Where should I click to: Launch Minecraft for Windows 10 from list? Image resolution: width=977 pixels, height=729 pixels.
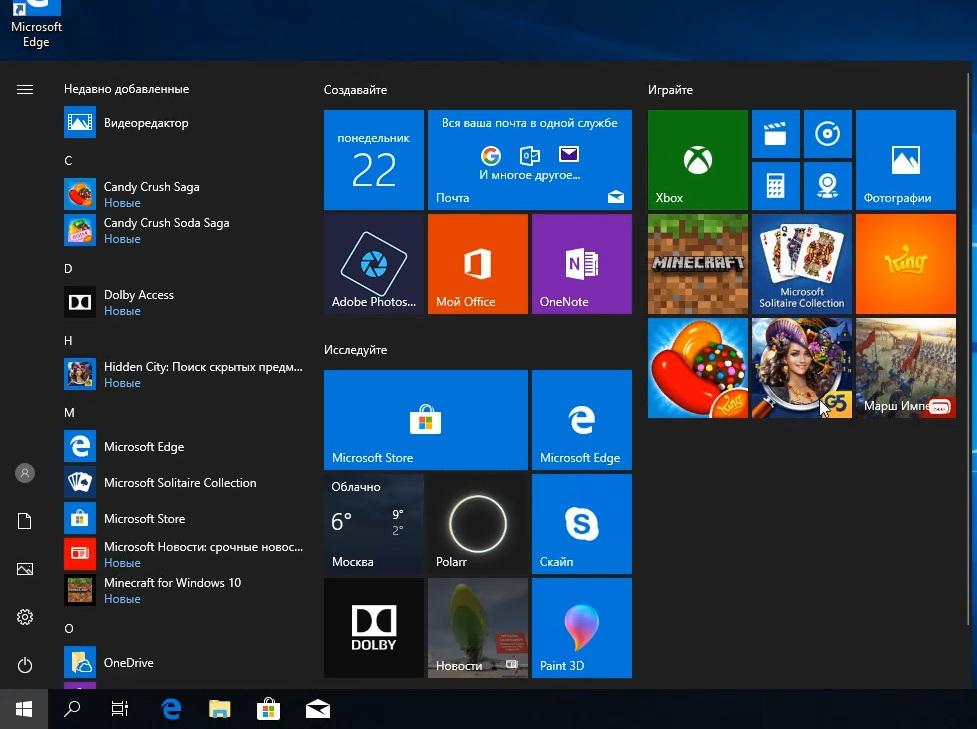pyautogui.click(x=184, y=590)
